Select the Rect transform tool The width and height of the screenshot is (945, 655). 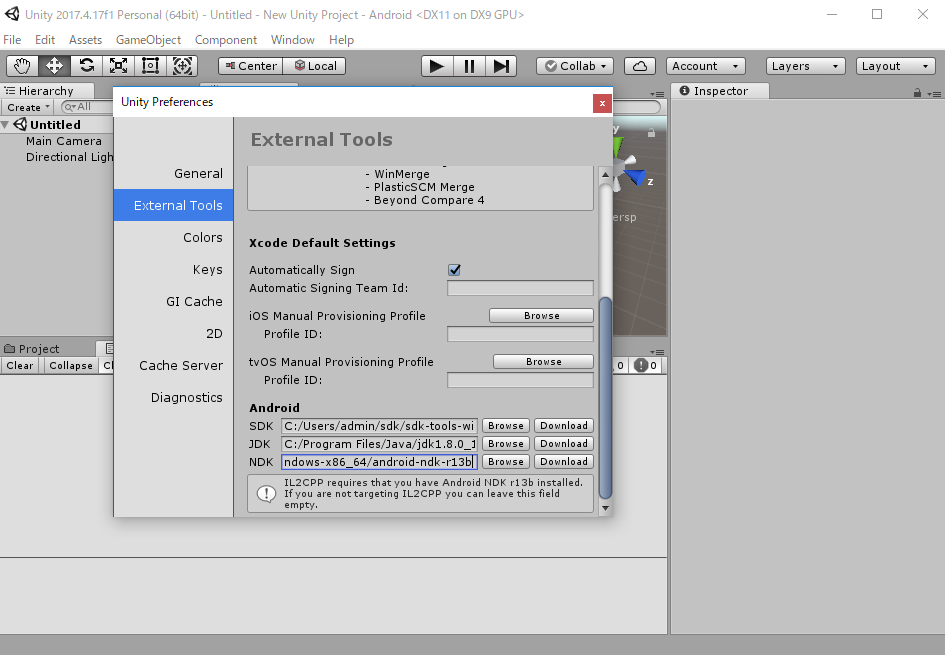click(x=150, y=66)
